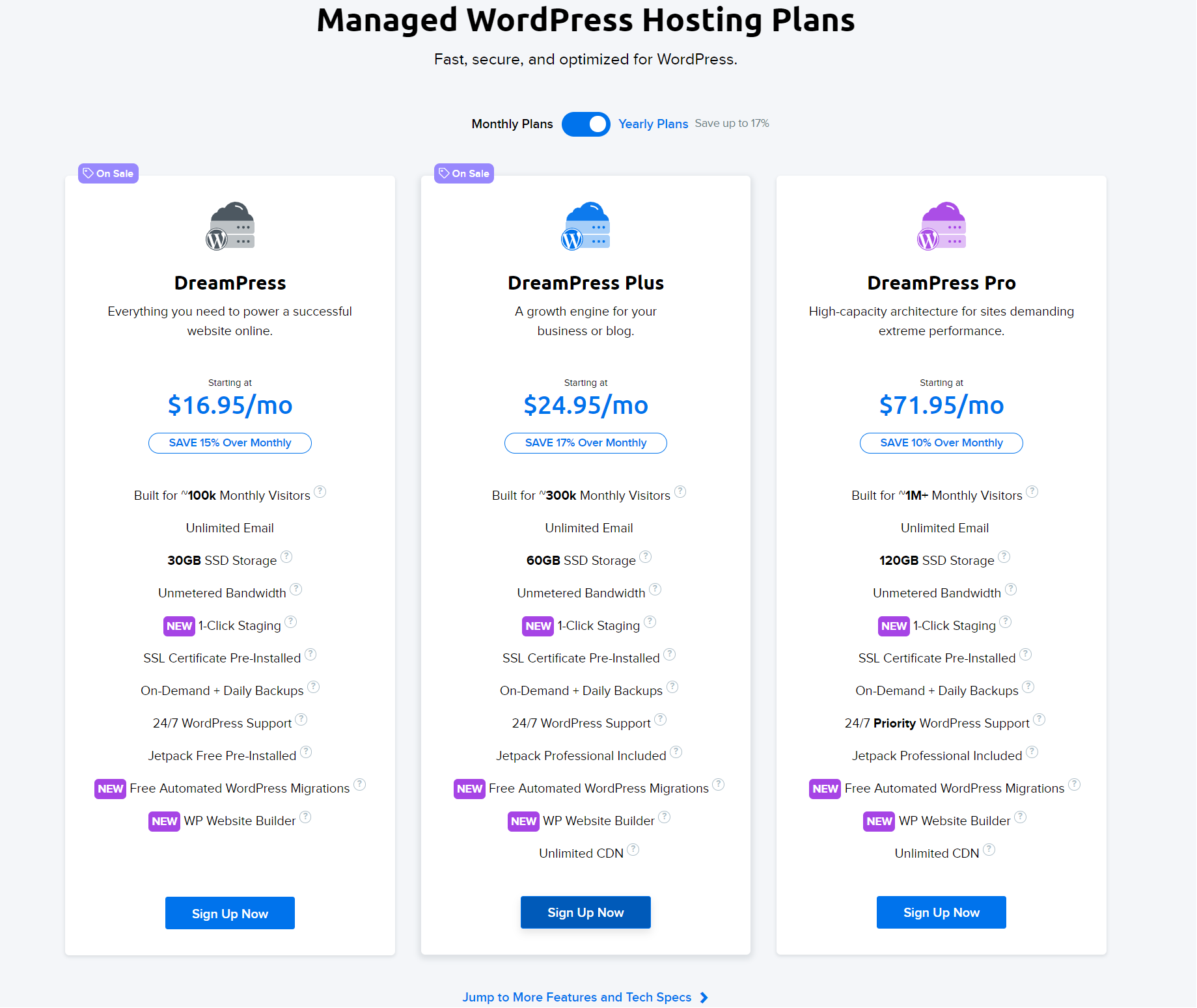The height and width of the screenshot is (1008, 1197).
Task: Open help tooltip for 60GB SSD Storage
Action: 646,556
